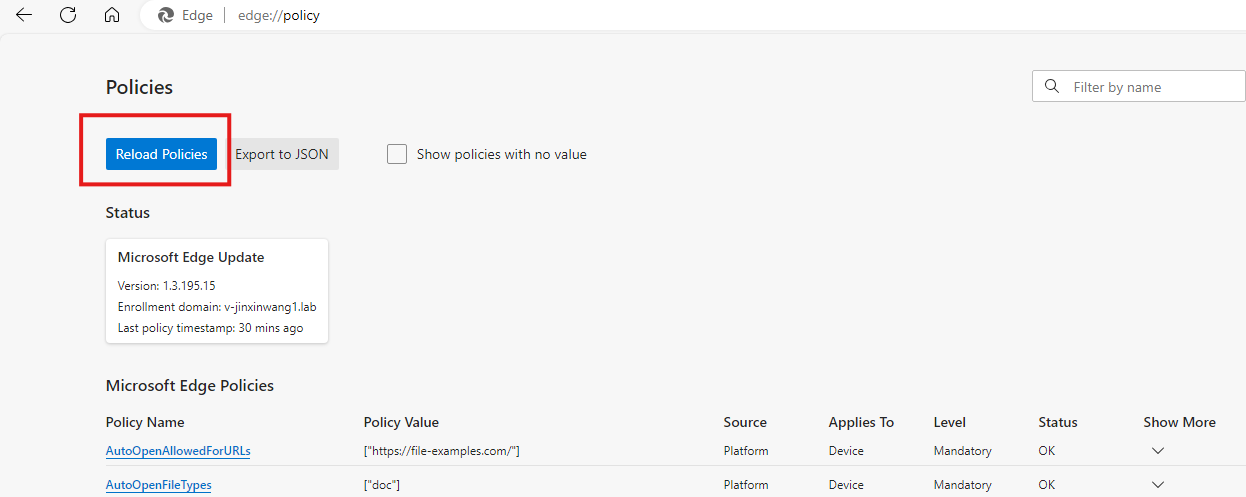Click the Policies page heading

(139, 87)
